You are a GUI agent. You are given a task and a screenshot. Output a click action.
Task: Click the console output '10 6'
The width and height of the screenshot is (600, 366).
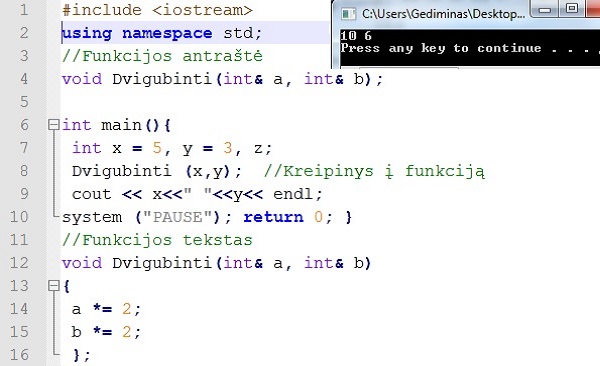pos(356,36)
